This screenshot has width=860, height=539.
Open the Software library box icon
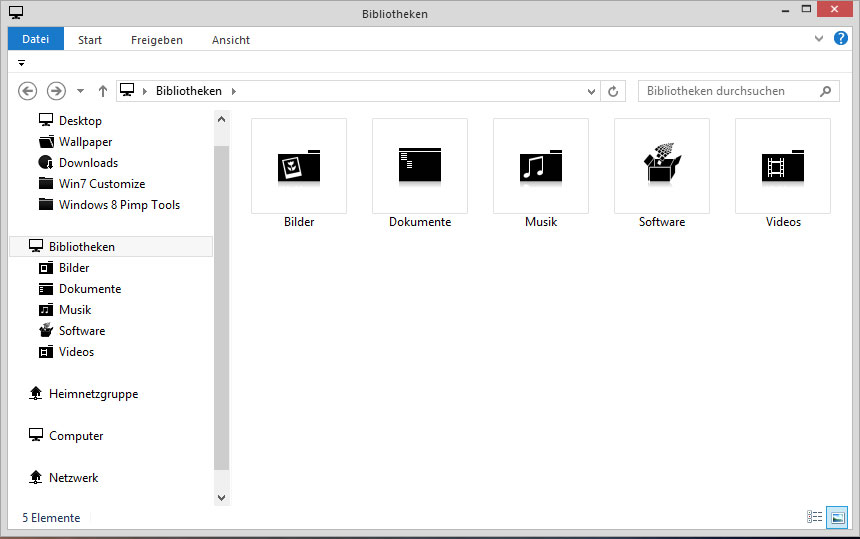[662, 166]
